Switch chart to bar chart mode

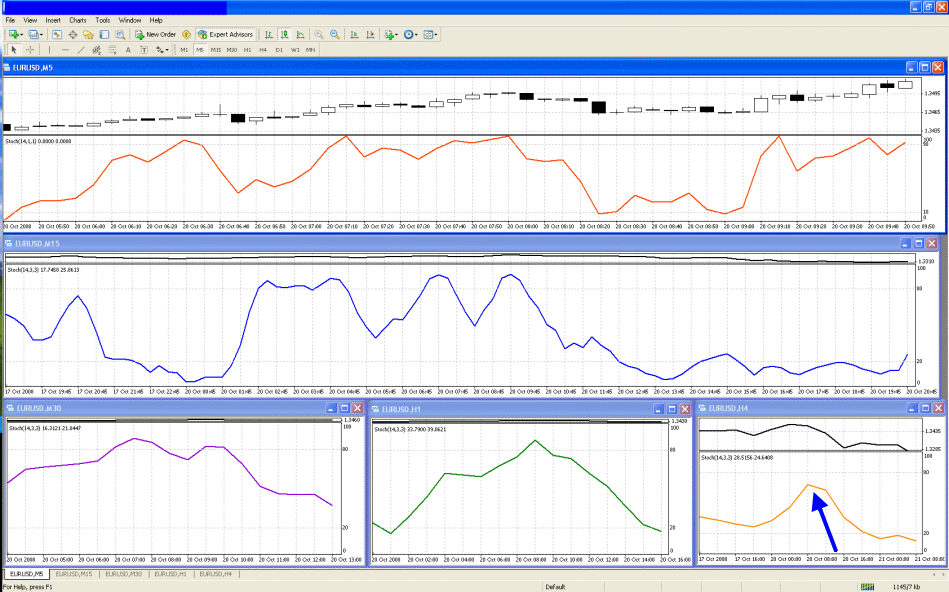(268, 35)
